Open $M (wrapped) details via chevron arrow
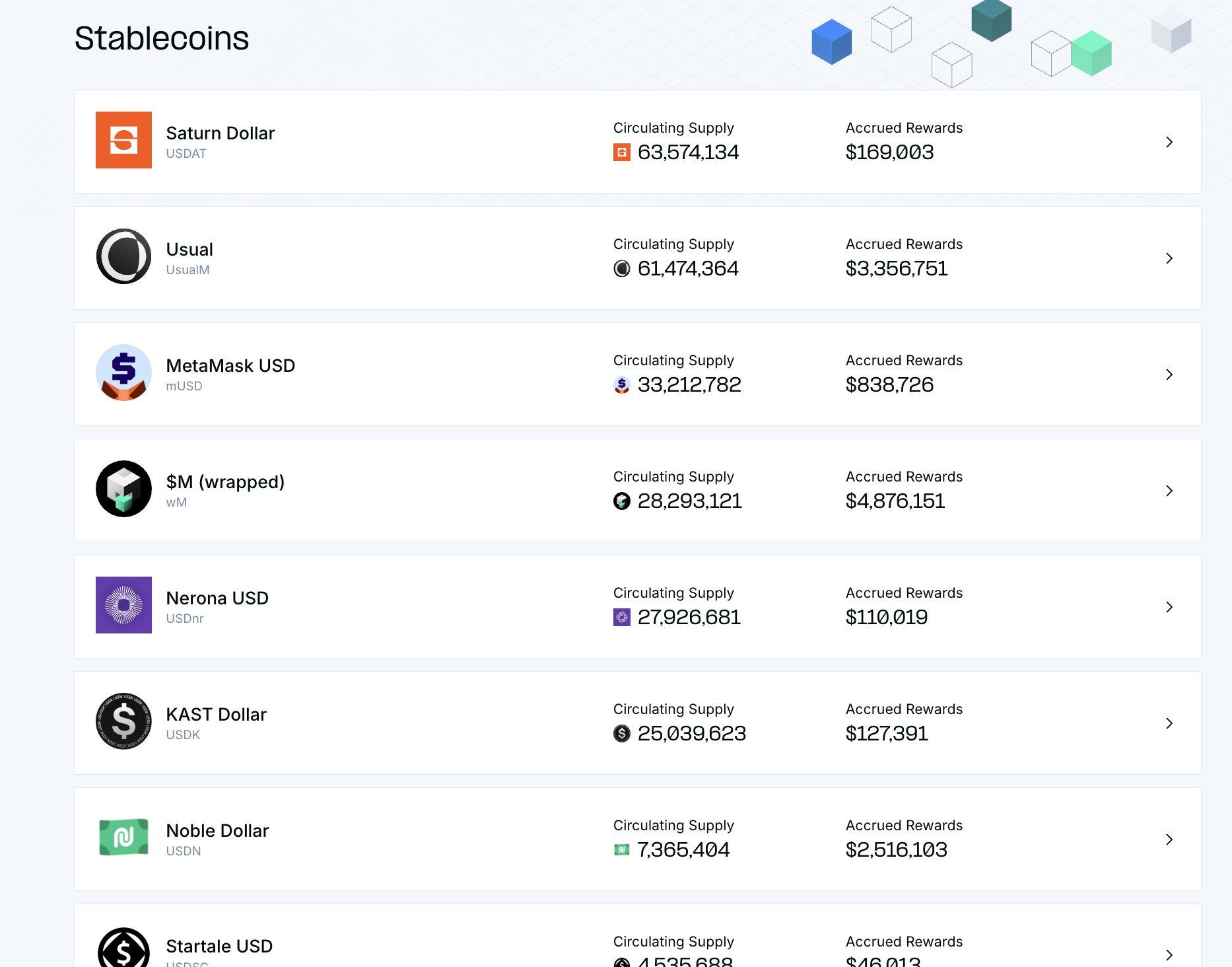This screenshot has width=1232, height=967. (x=1169, y=491)
